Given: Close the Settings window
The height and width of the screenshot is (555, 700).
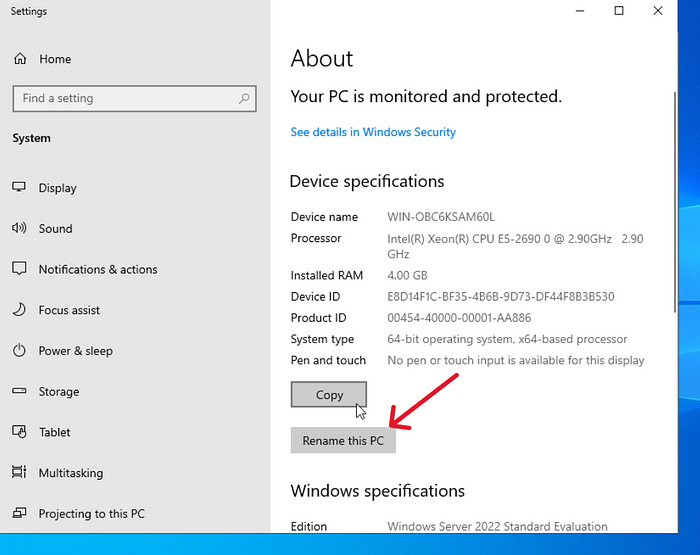Looking at the screenshot, I should point(658,11).
